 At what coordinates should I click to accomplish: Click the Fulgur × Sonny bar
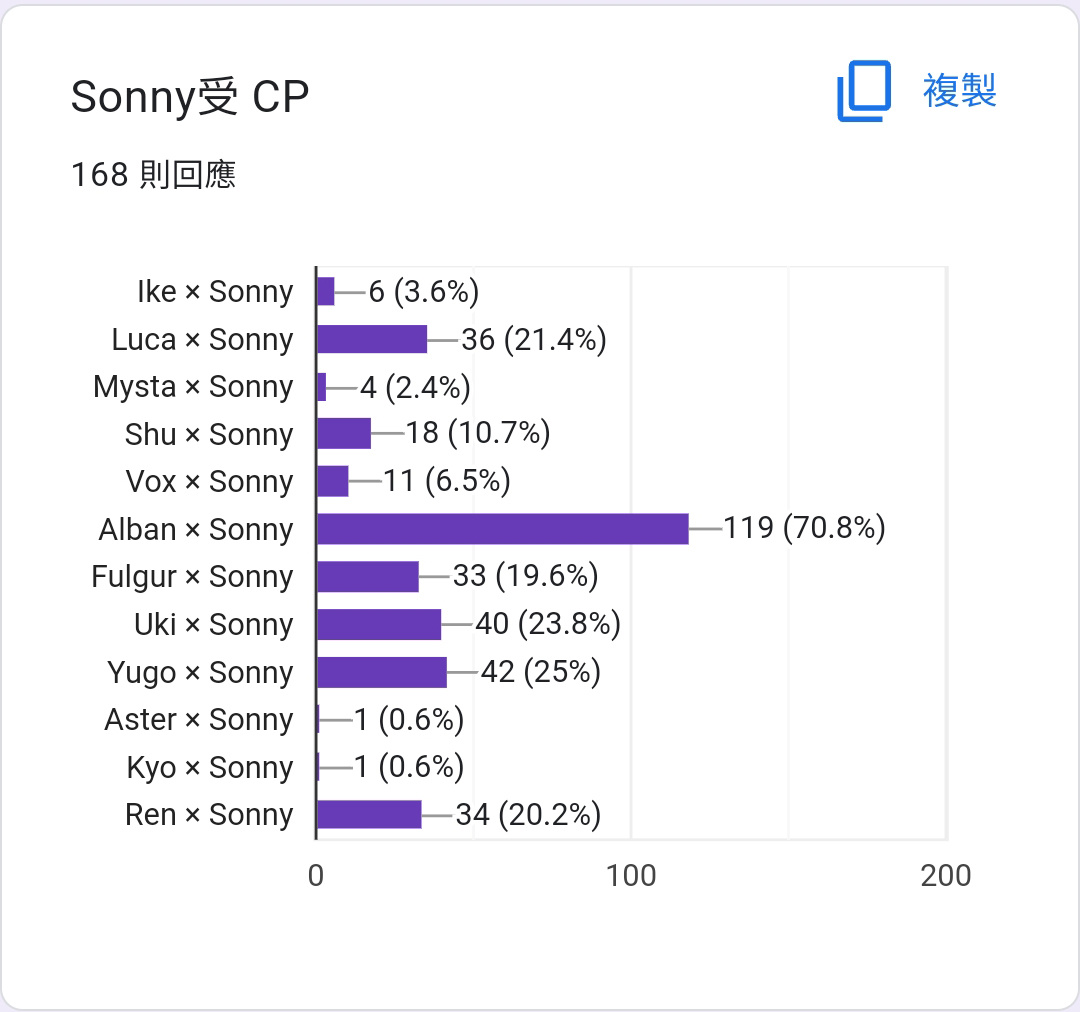tap(368, 577)
